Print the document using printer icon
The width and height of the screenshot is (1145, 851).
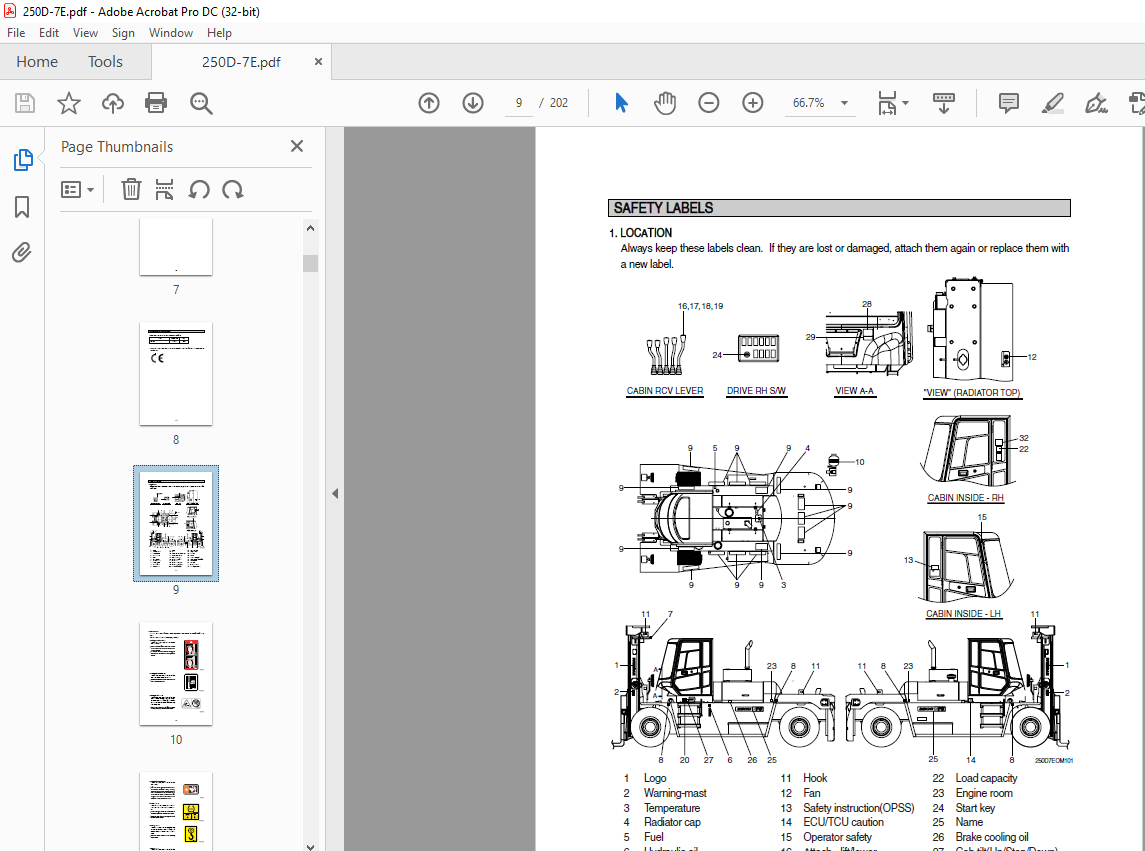click(156, 103)
